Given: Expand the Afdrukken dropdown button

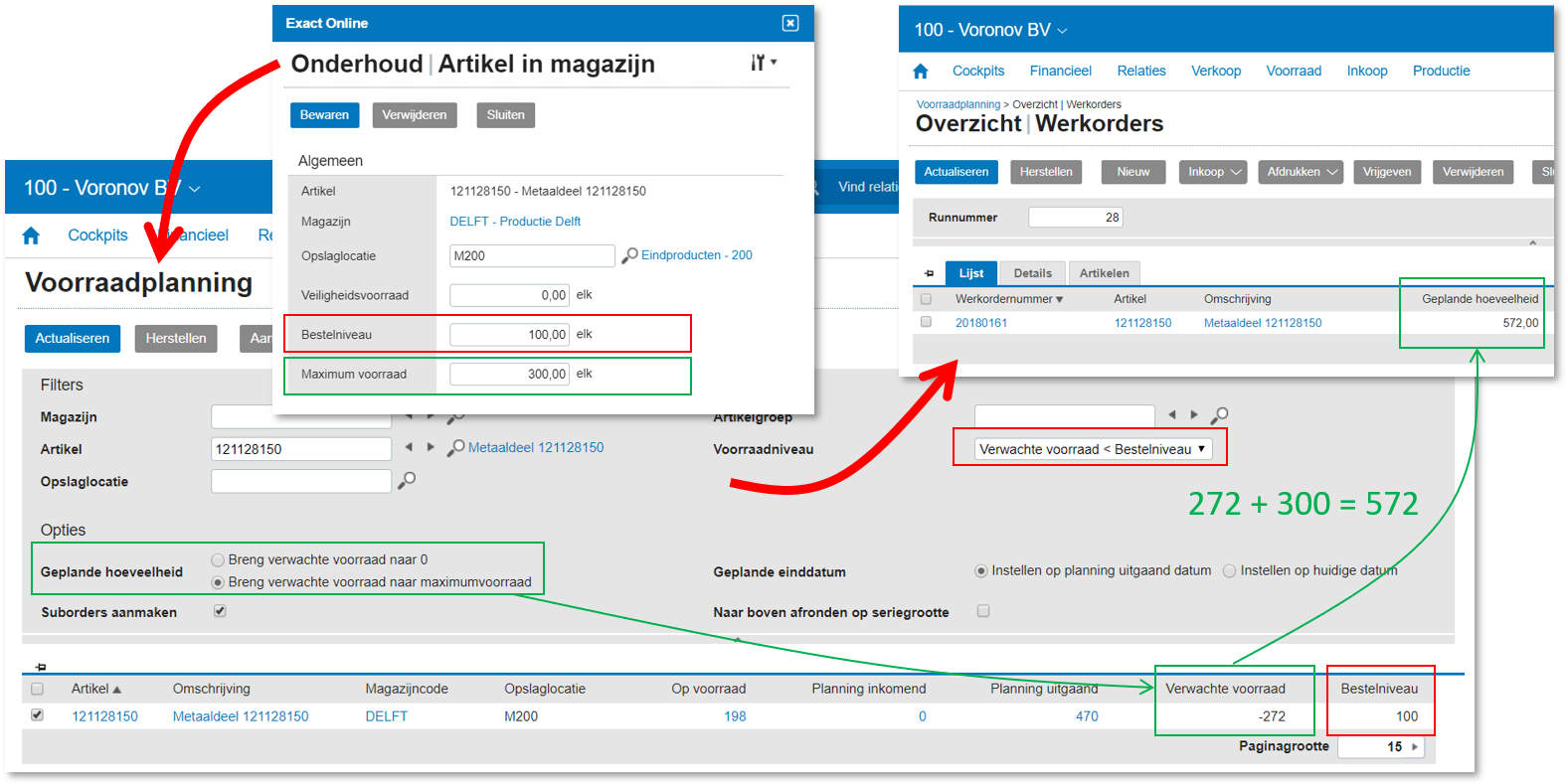Looking at the screenshot, I should [1303, 172].
